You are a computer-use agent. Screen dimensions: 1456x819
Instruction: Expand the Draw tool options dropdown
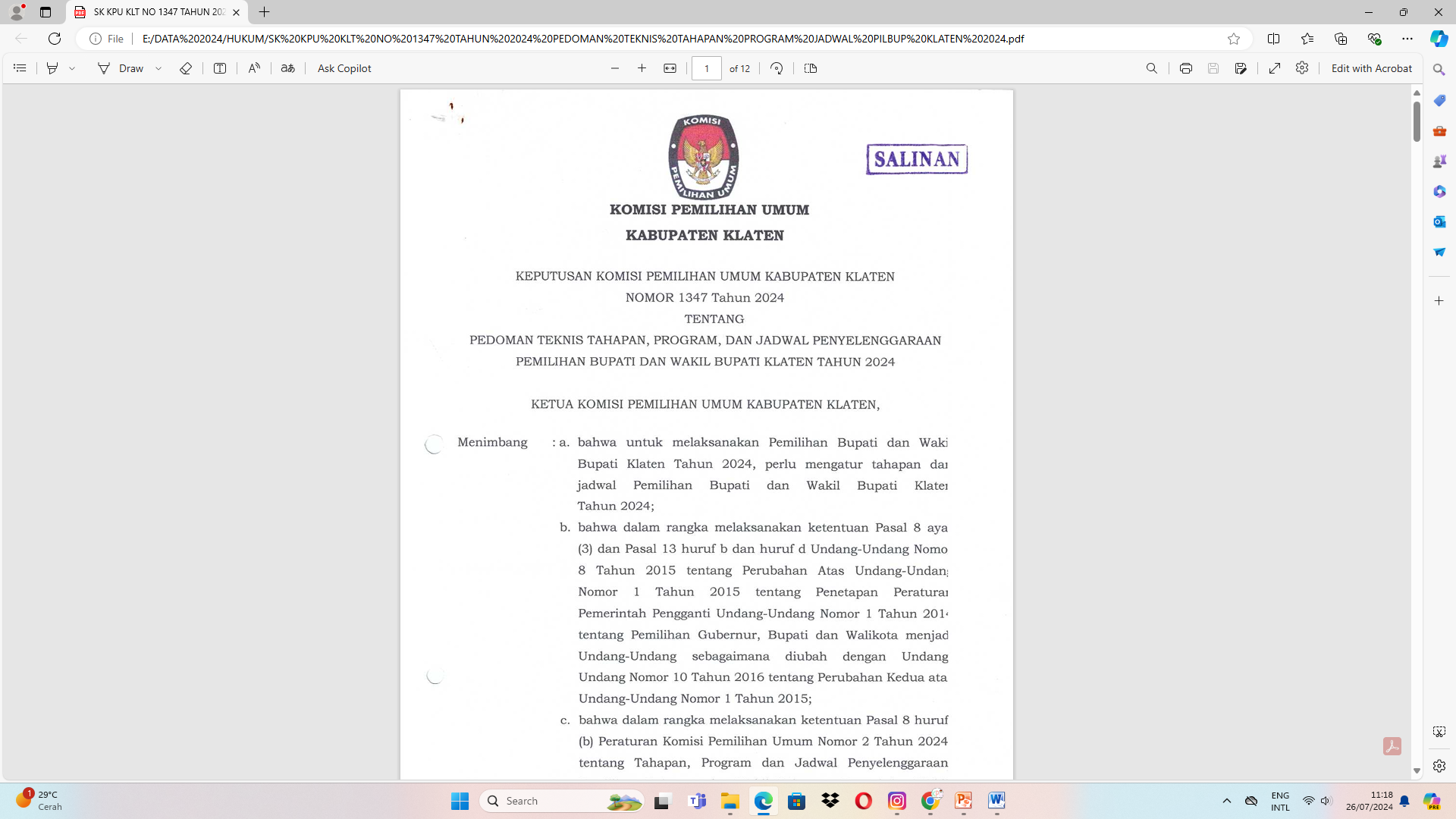(x=158, y=68)
